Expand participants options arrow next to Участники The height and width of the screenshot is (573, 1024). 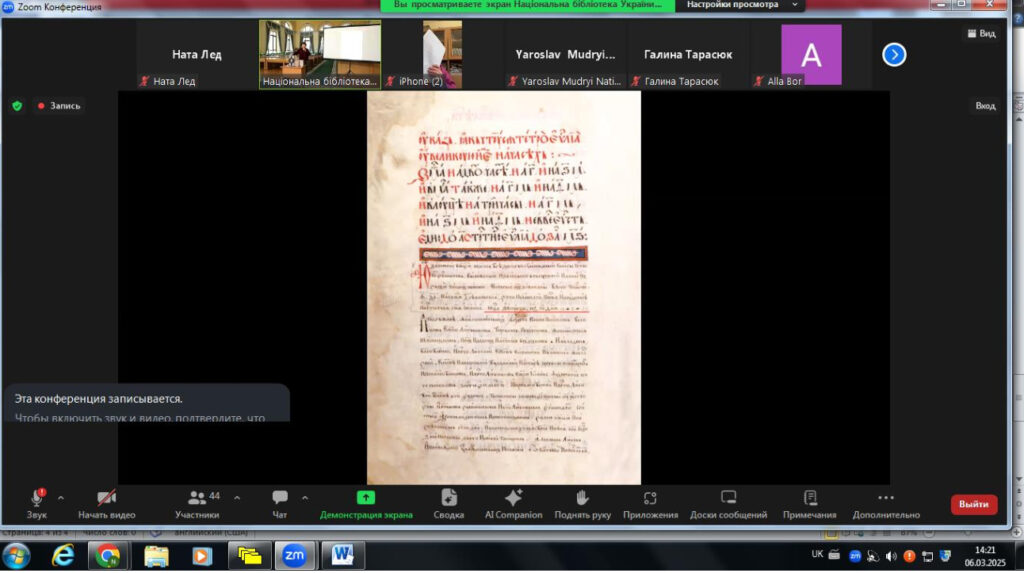[x=237, y=499]
